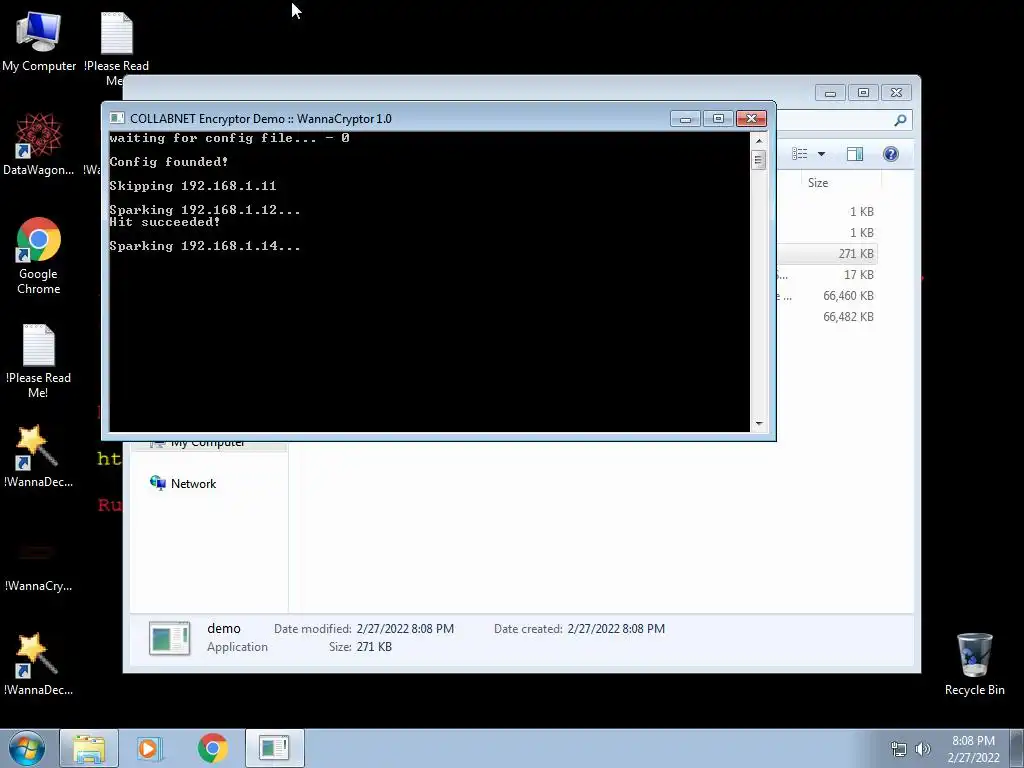The image size is (1024, 768).
Task: Maximize the Explorer window behind
Action: 863,93
